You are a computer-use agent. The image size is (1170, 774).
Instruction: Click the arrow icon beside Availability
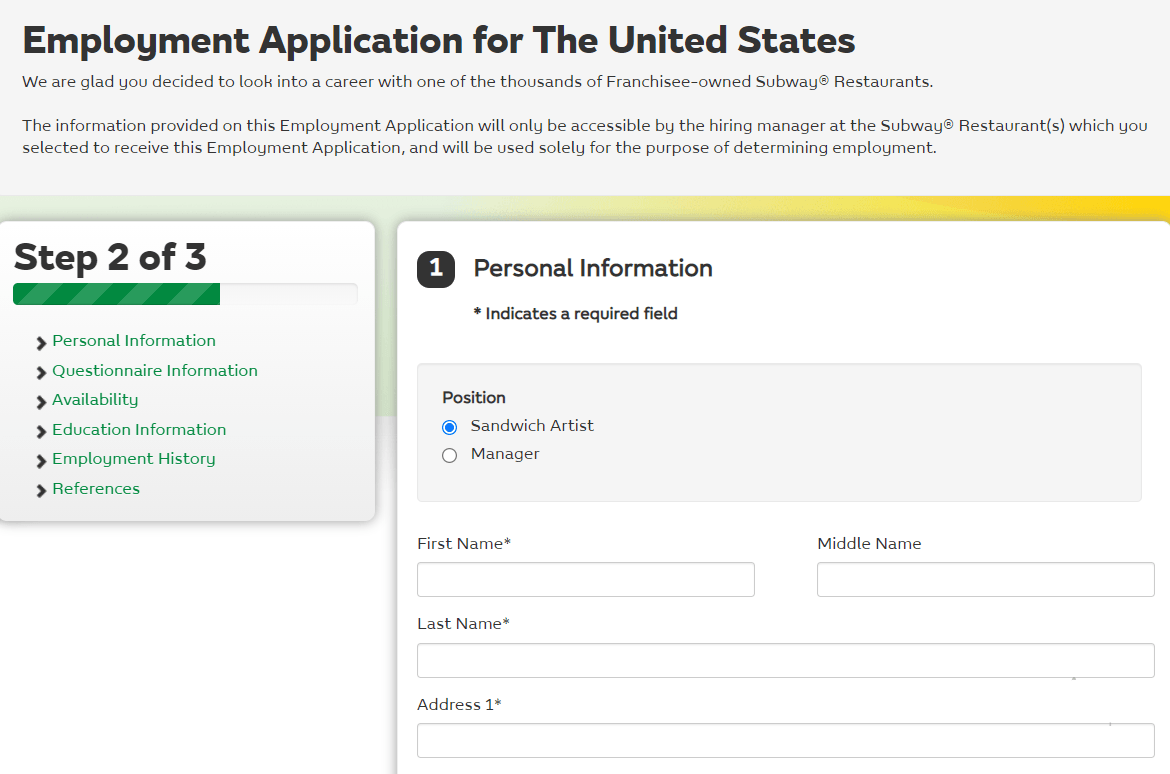(x=40, y=400)
